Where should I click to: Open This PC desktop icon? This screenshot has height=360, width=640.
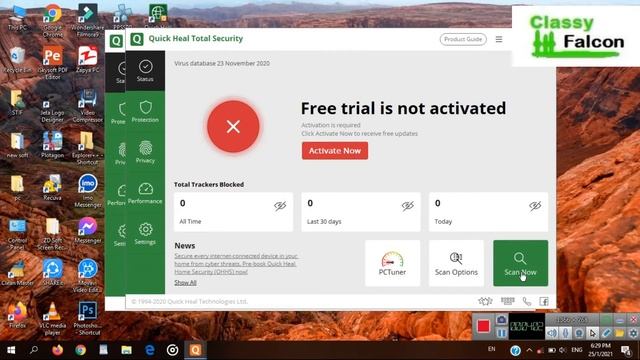[x=17, y=17]
